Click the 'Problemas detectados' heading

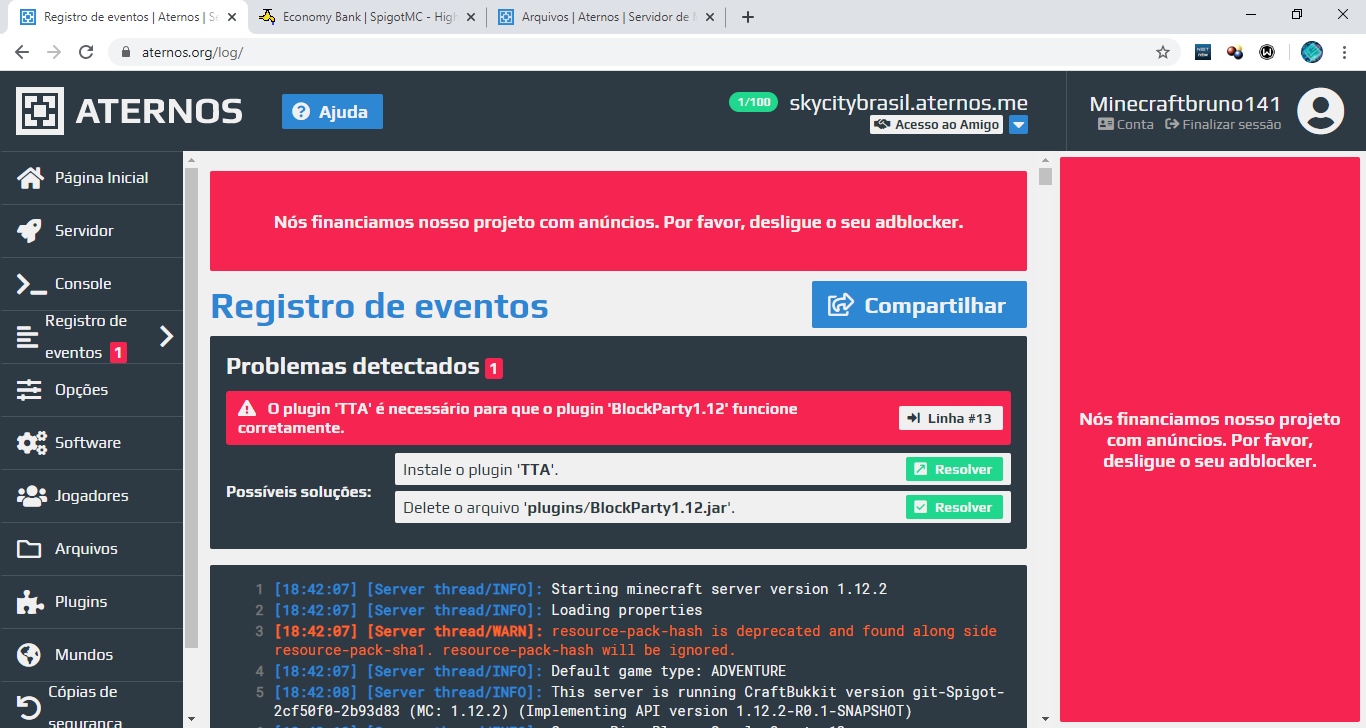pos(353,366)
